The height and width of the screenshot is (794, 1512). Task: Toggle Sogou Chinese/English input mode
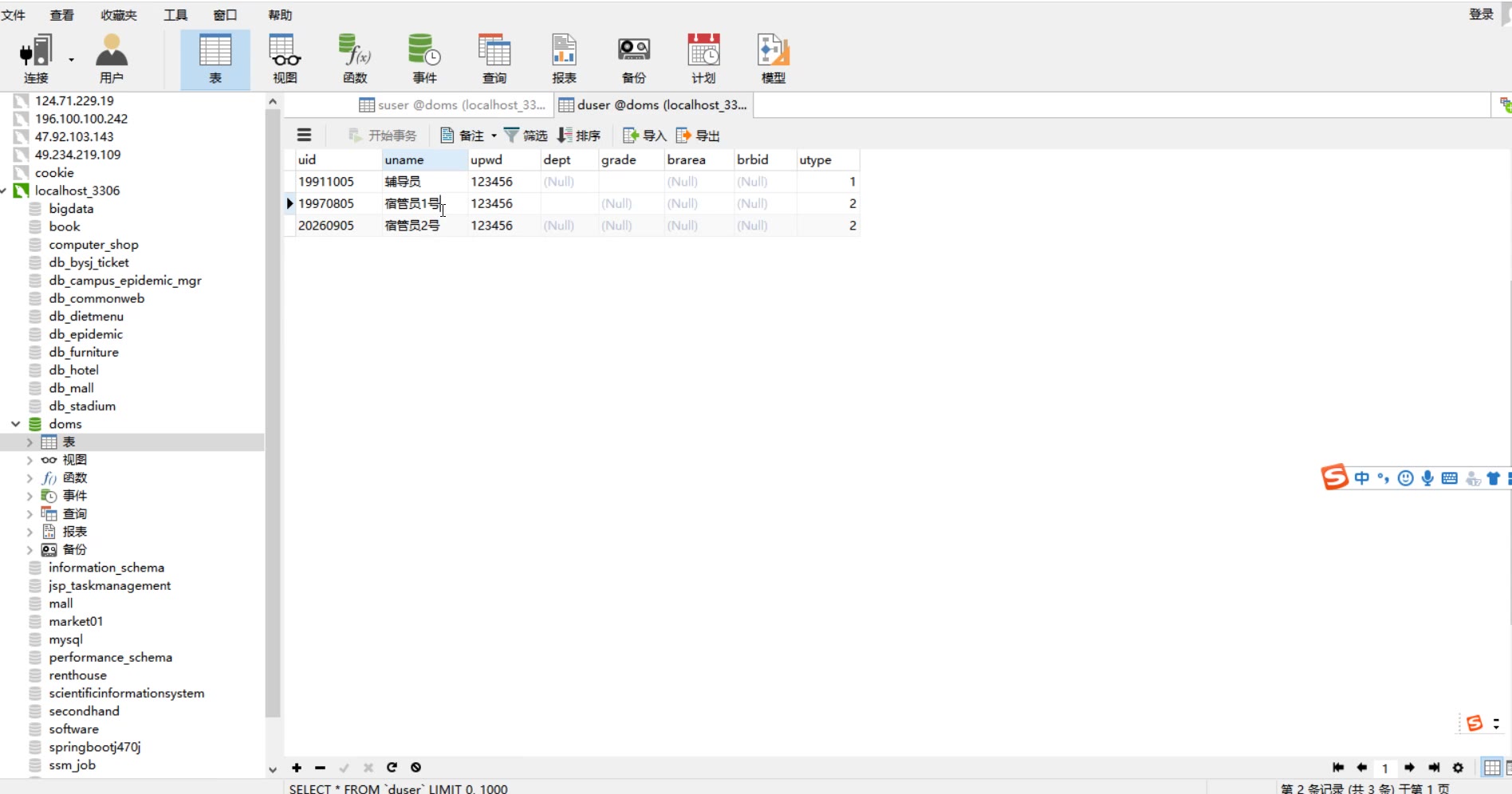1362,478
